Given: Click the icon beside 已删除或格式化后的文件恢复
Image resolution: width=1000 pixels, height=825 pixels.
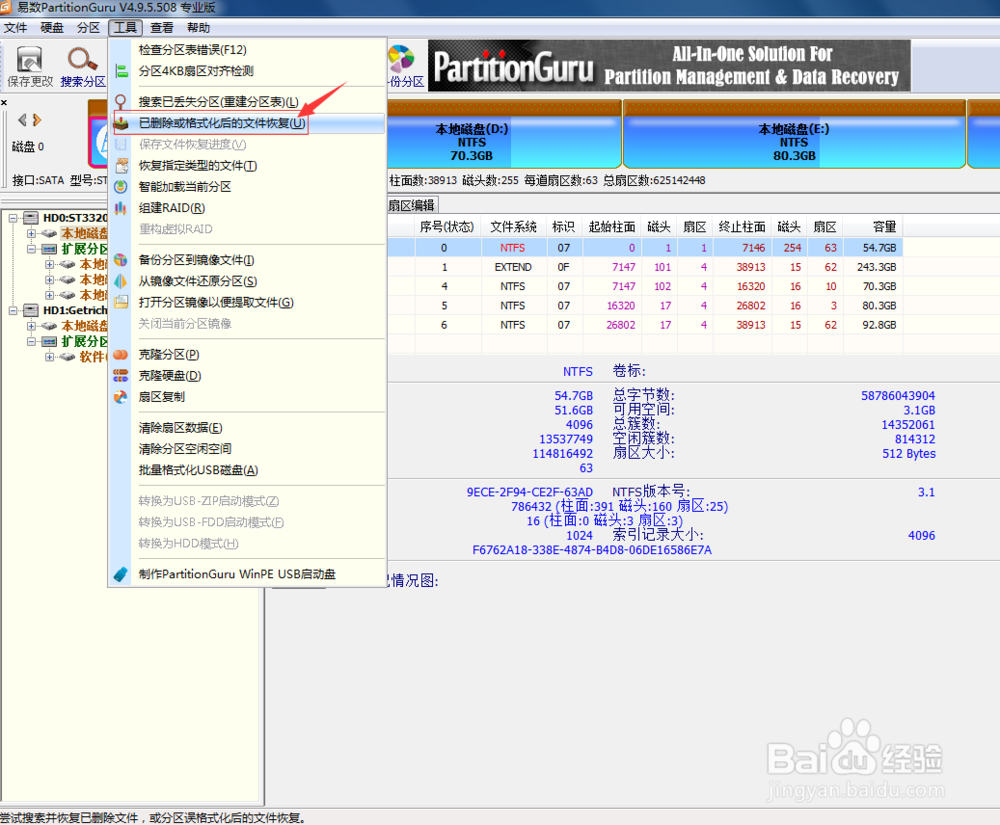Looking at the screenshot, I should coord(121,123).
